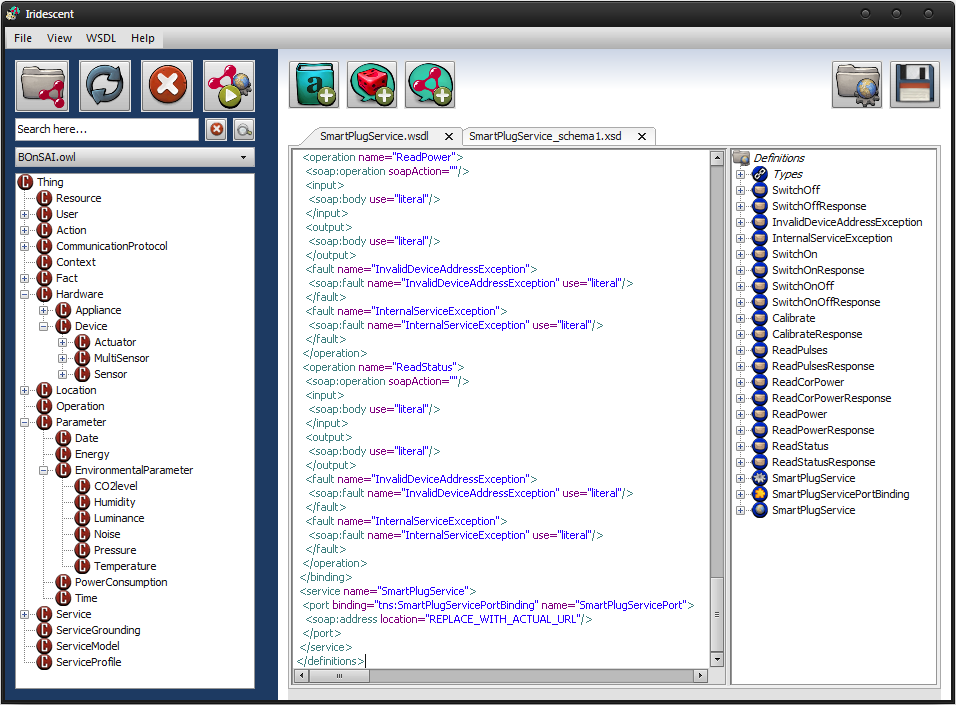
Task: Expand the Service tree node
Action: point(24,614)
